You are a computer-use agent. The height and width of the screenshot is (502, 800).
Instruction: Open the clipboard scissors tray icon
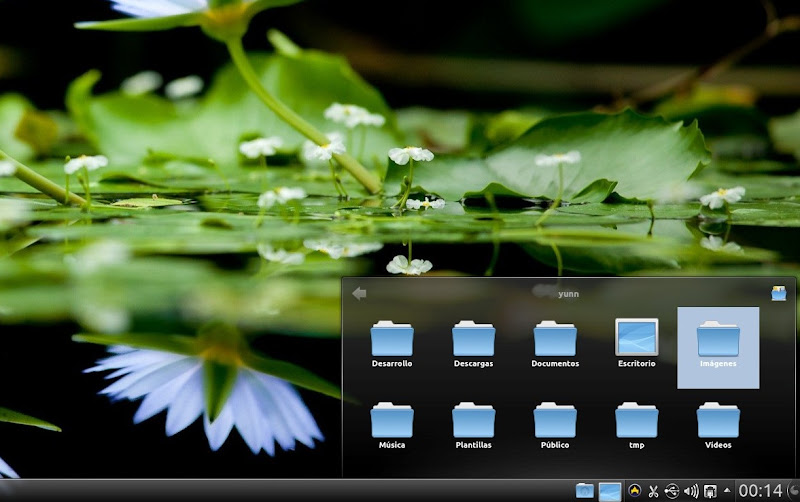653,491
